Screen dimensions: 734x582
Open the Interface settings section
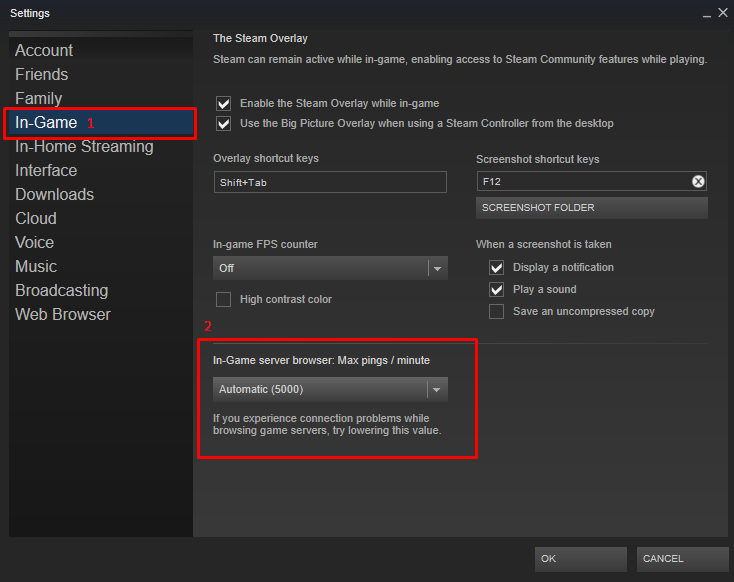click(x=46, y=170)
